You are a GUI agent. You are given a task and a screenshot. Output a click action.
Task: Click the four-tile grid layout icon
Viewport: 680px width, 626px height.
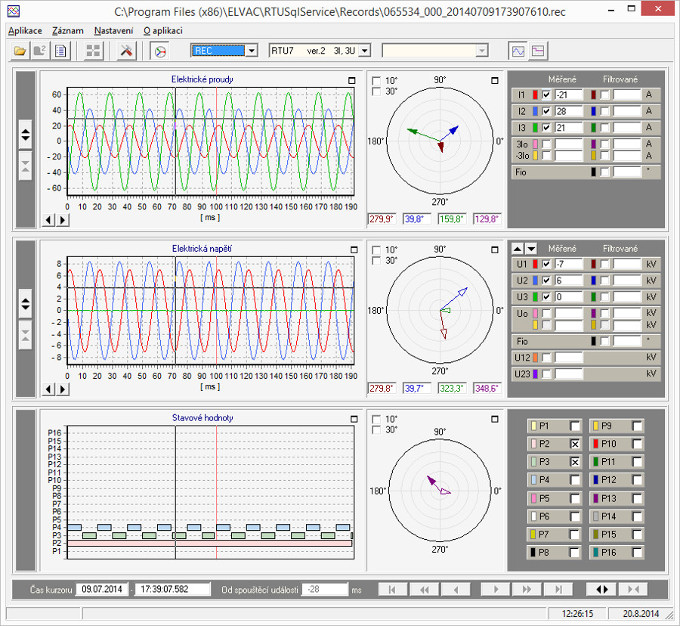point(93,51)
